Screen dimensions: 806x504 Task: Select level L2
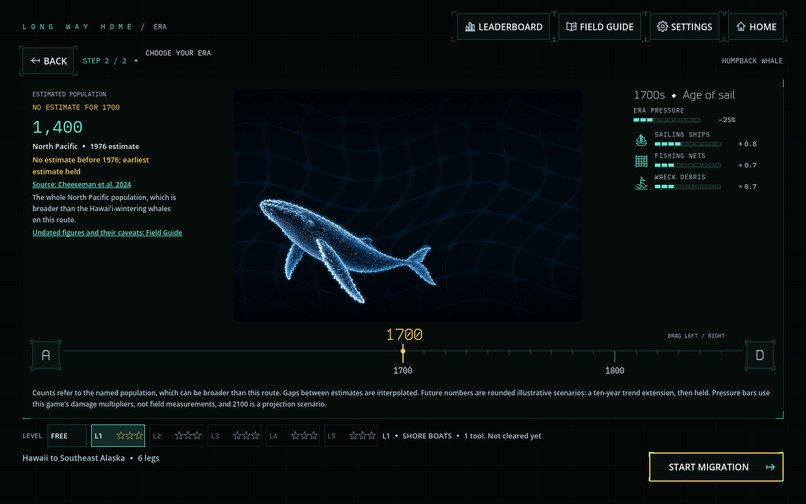pyautogui.click(x=176, y=436)
